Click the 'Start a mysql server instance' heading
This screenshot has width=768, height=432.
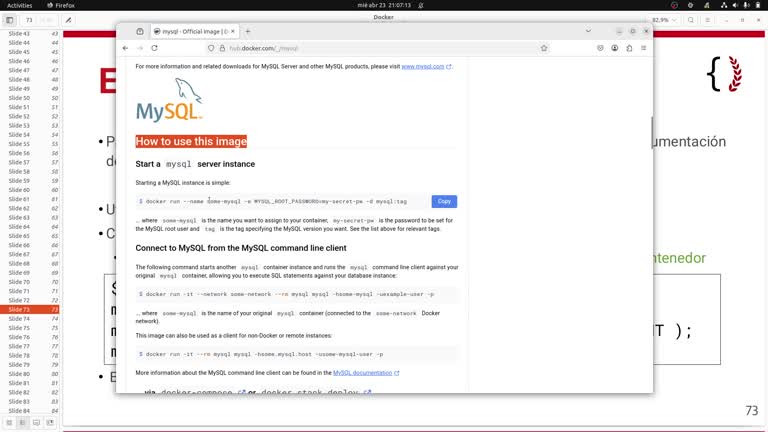[x=195, y=164]
